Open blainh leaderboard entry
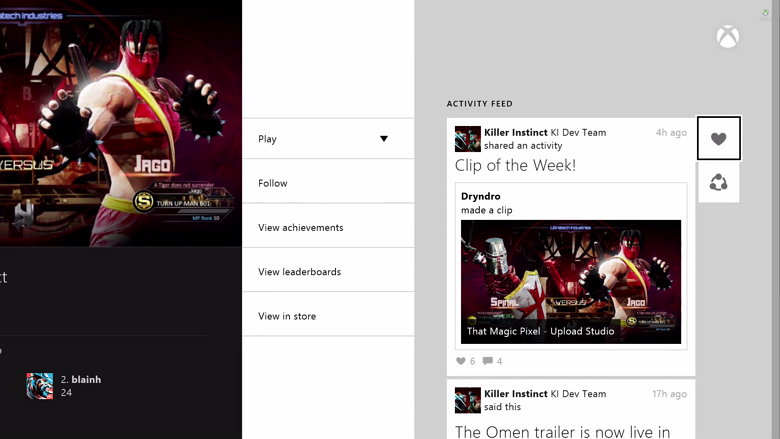 (x=64, y=386)
